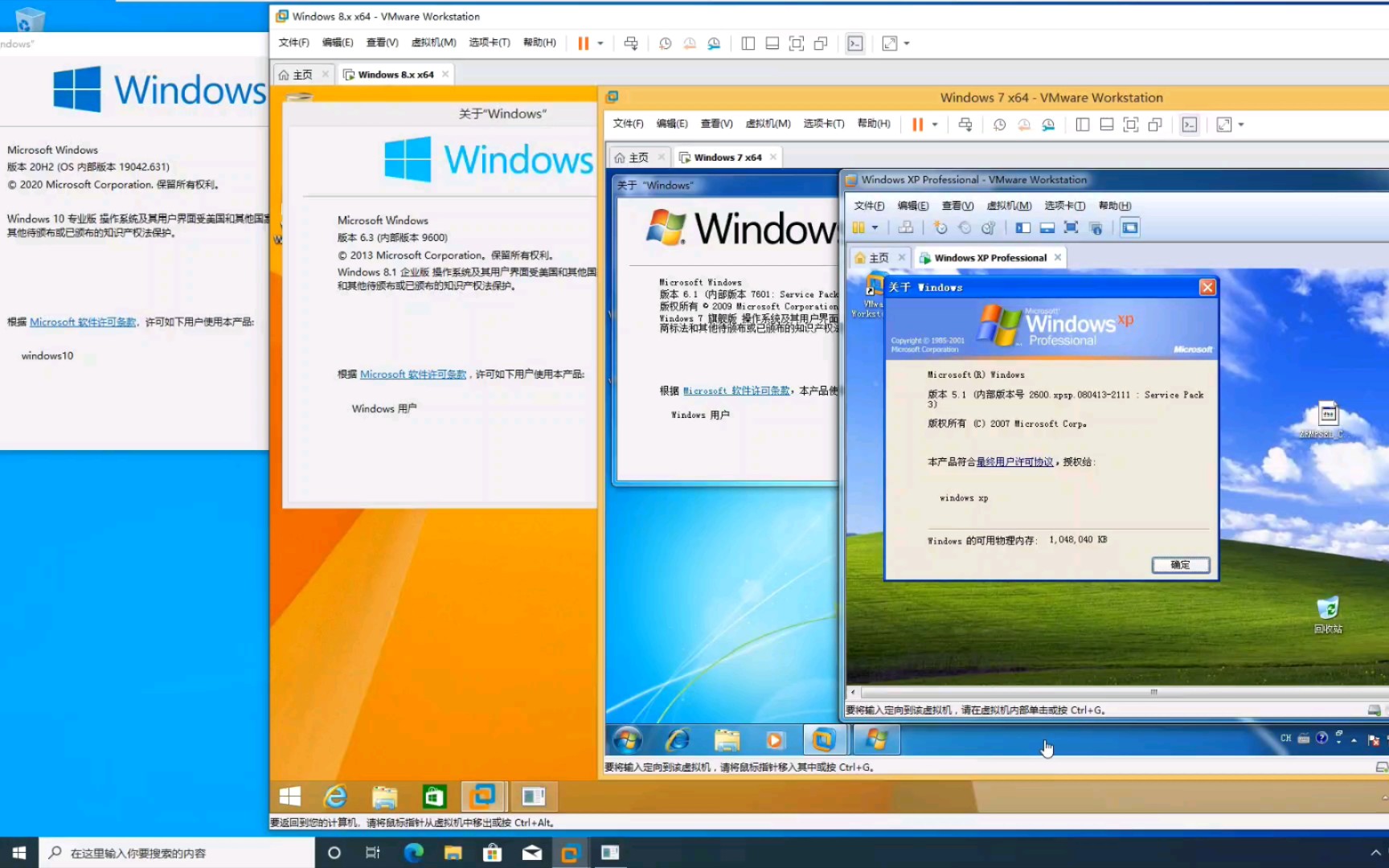Expand stretch options arrow in Windows 8.x VMware
This screenshot has height=868, width=1389.
(x=907, y=43)
